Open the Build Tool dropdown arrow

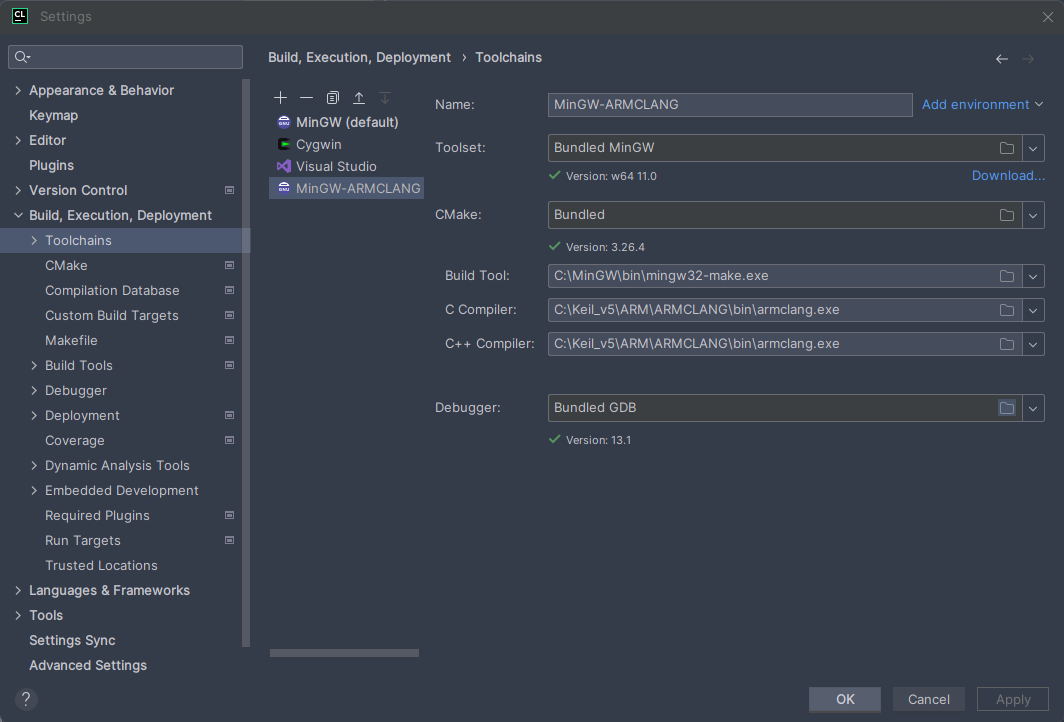[1033, 276]
